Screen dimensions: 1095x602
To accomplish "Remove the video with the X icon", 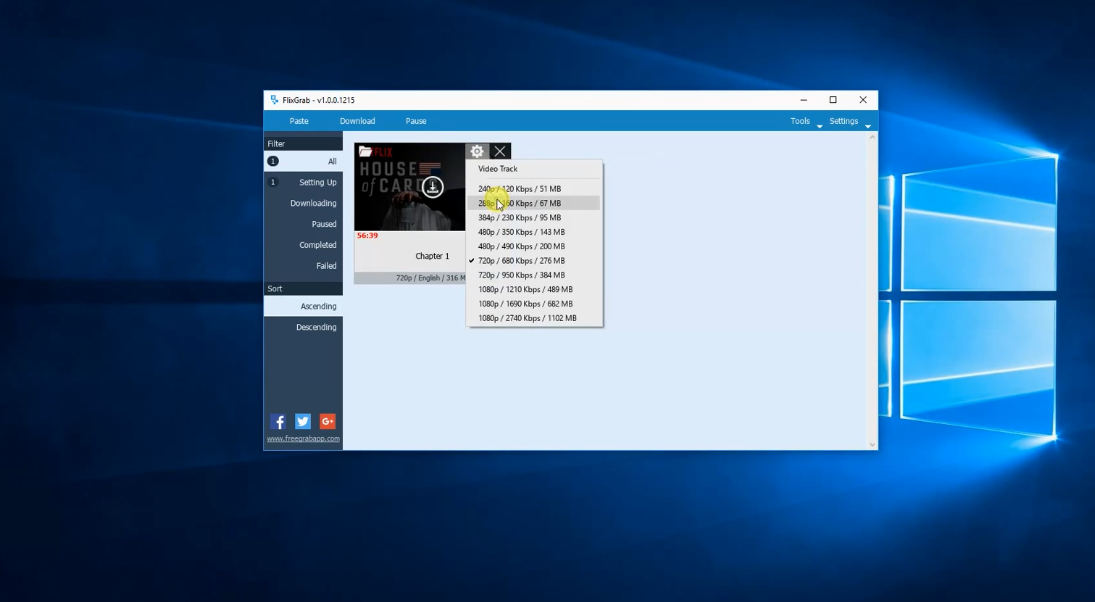I will click(x=500, y=151).
